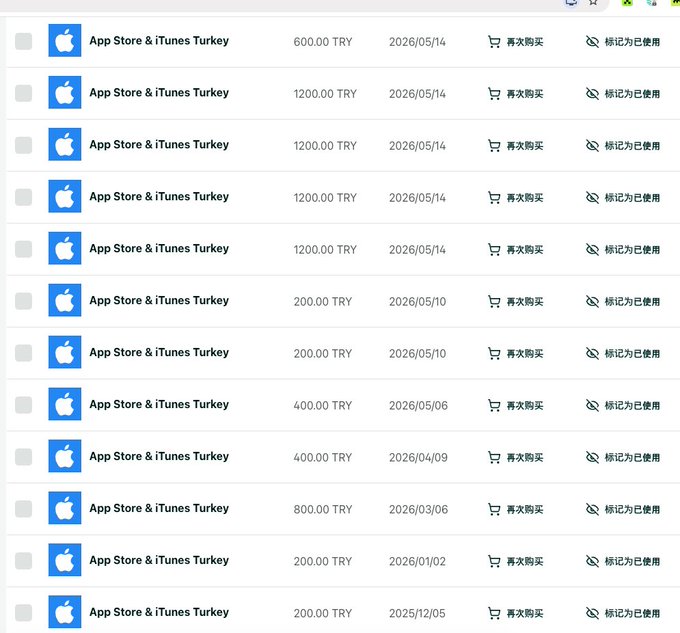Viewport: 680px width, 633px height.
Task: Click 再次购买 for the 800.00 TRY card
Action: pyautogui.click(x=516, y=509)
